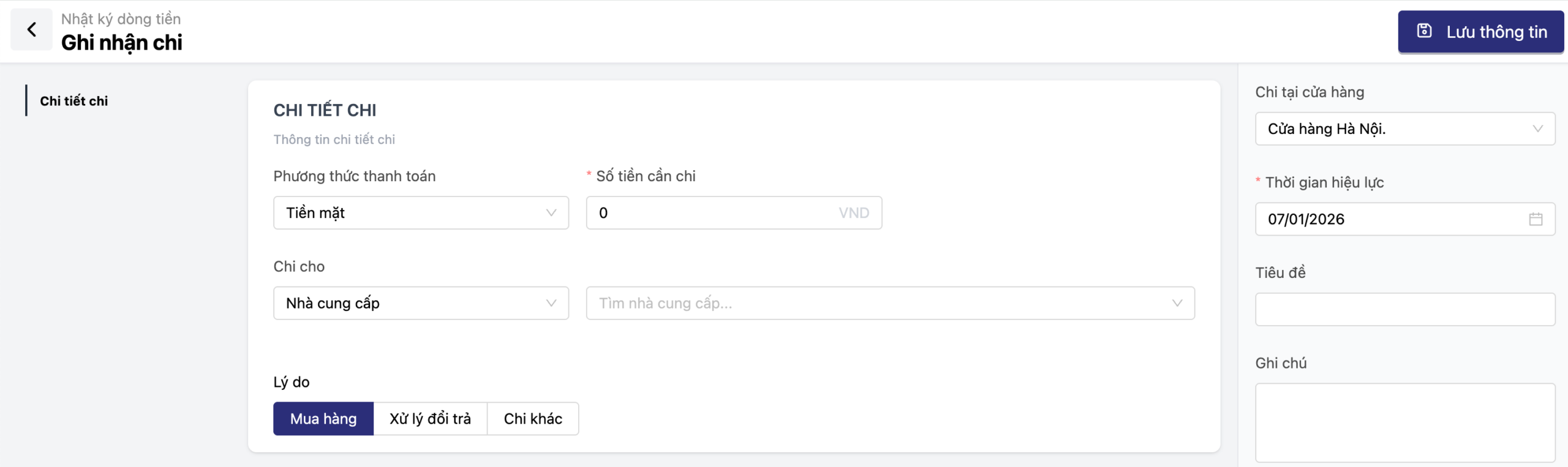Click into the Ghi chú text area

coord(1404,422)
